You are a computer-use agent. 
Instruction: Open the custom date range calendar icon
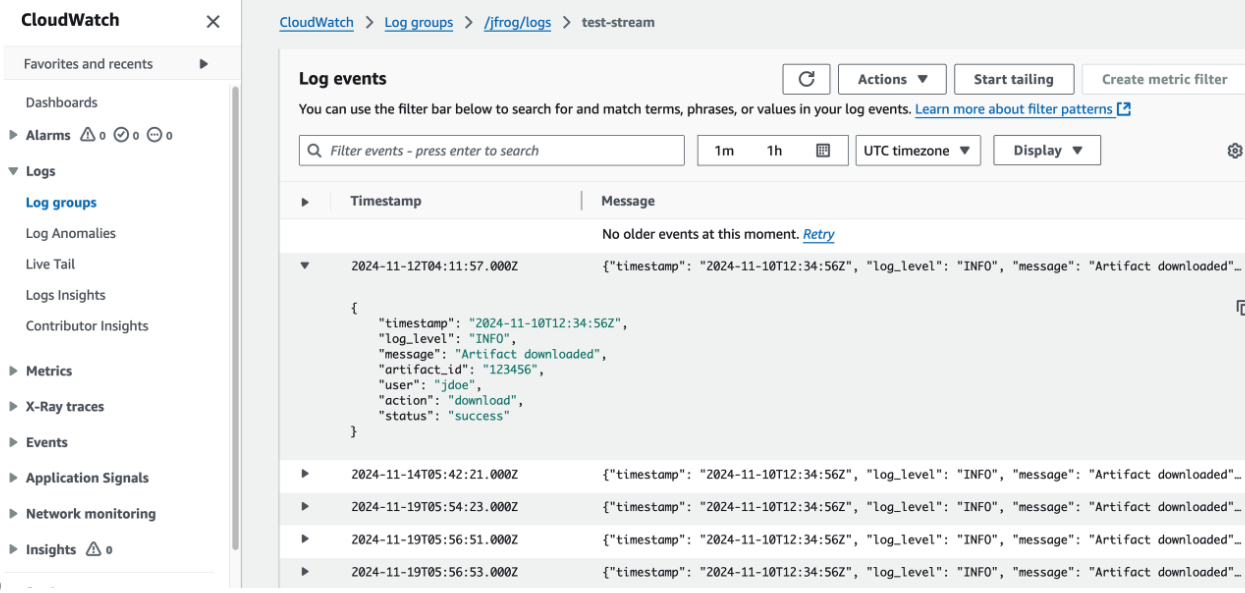824,150
